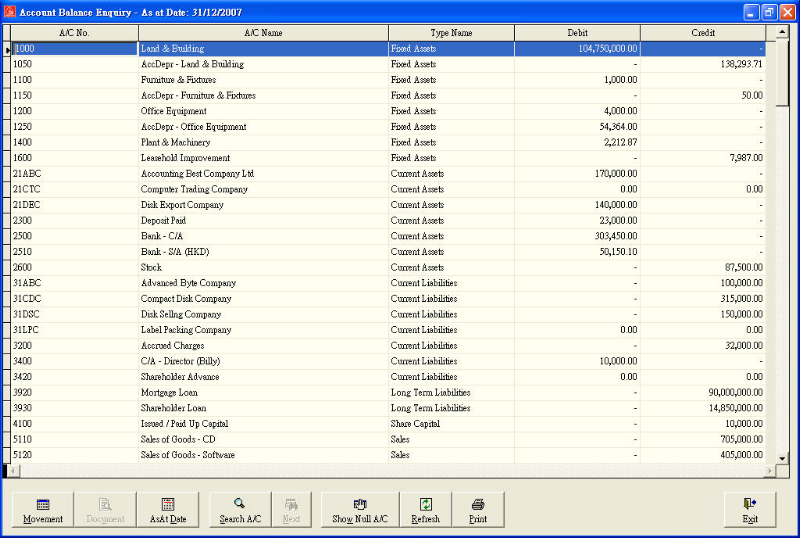The image size is (800, 538).
Task: Print the account balance enquiry
Action: pyautogui.click(x=478, y=509)
